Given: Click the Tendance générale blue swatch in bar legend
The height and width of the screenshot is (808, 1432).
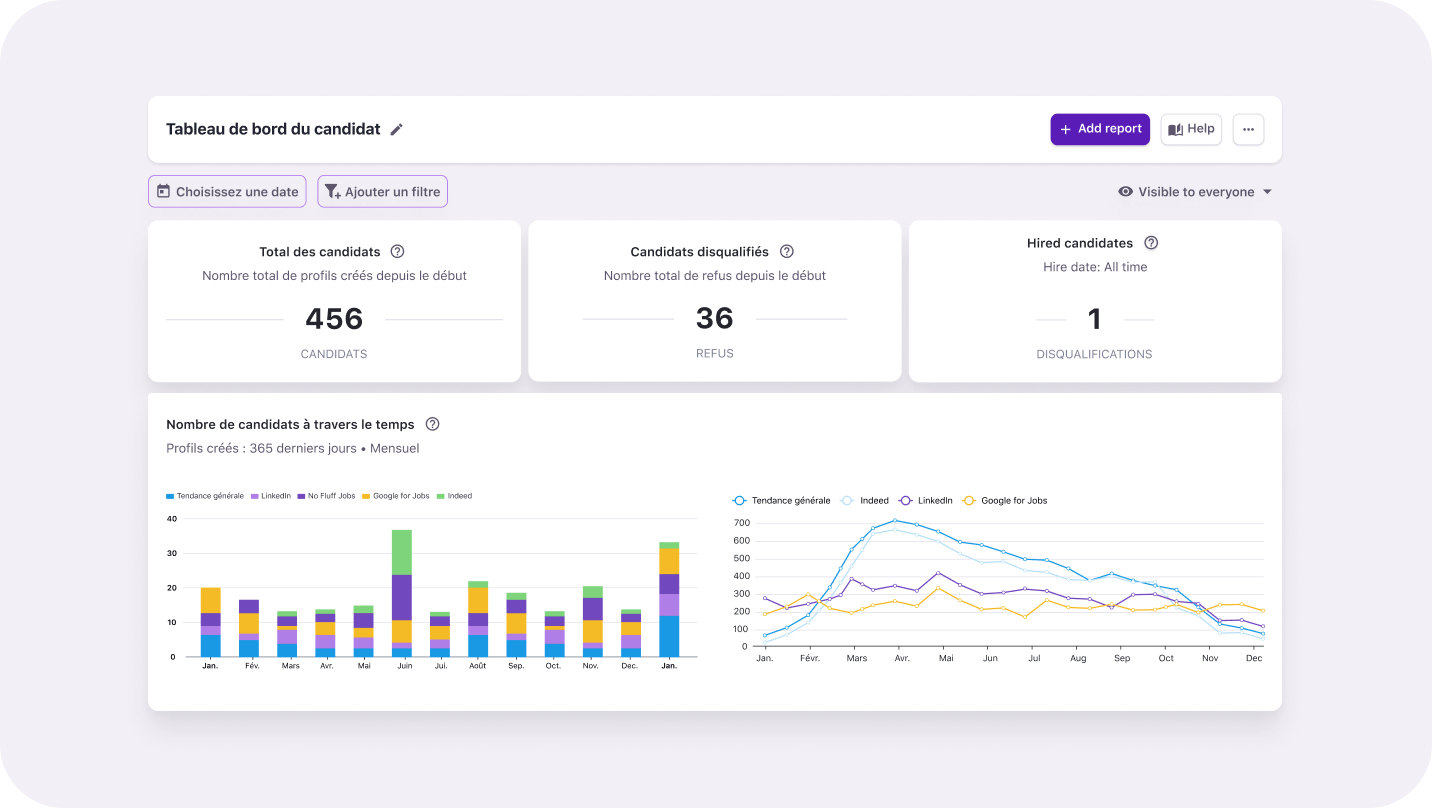Looking at the screenshot, I should coord(170,496).
